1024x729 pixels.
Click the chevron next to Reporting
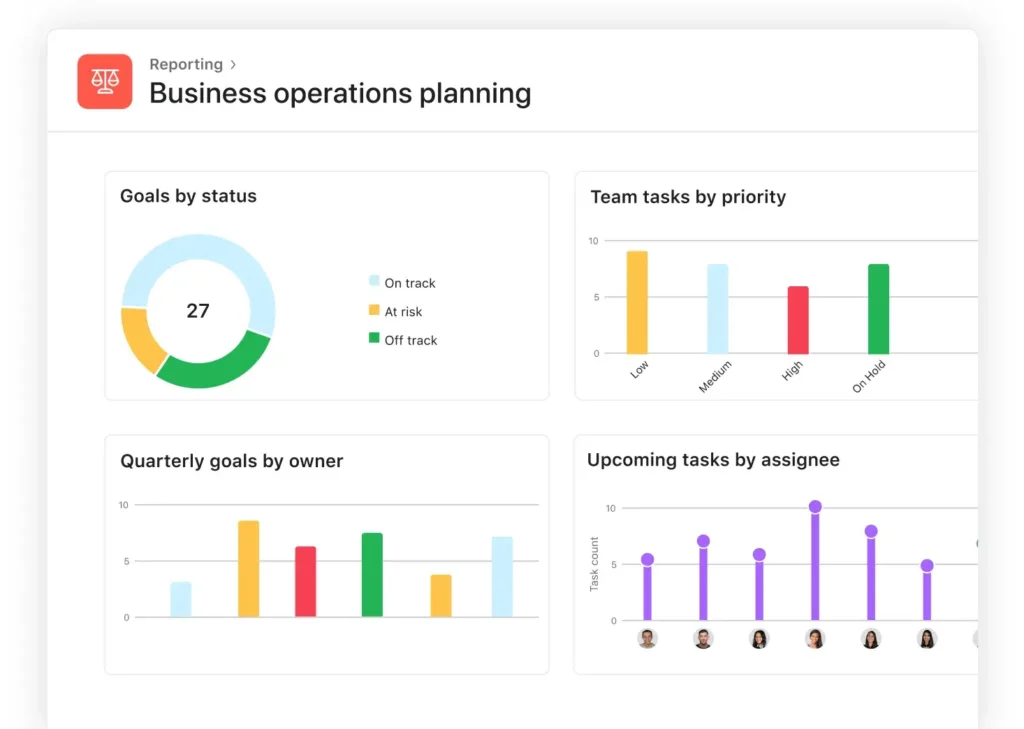(x=233, y=64)
